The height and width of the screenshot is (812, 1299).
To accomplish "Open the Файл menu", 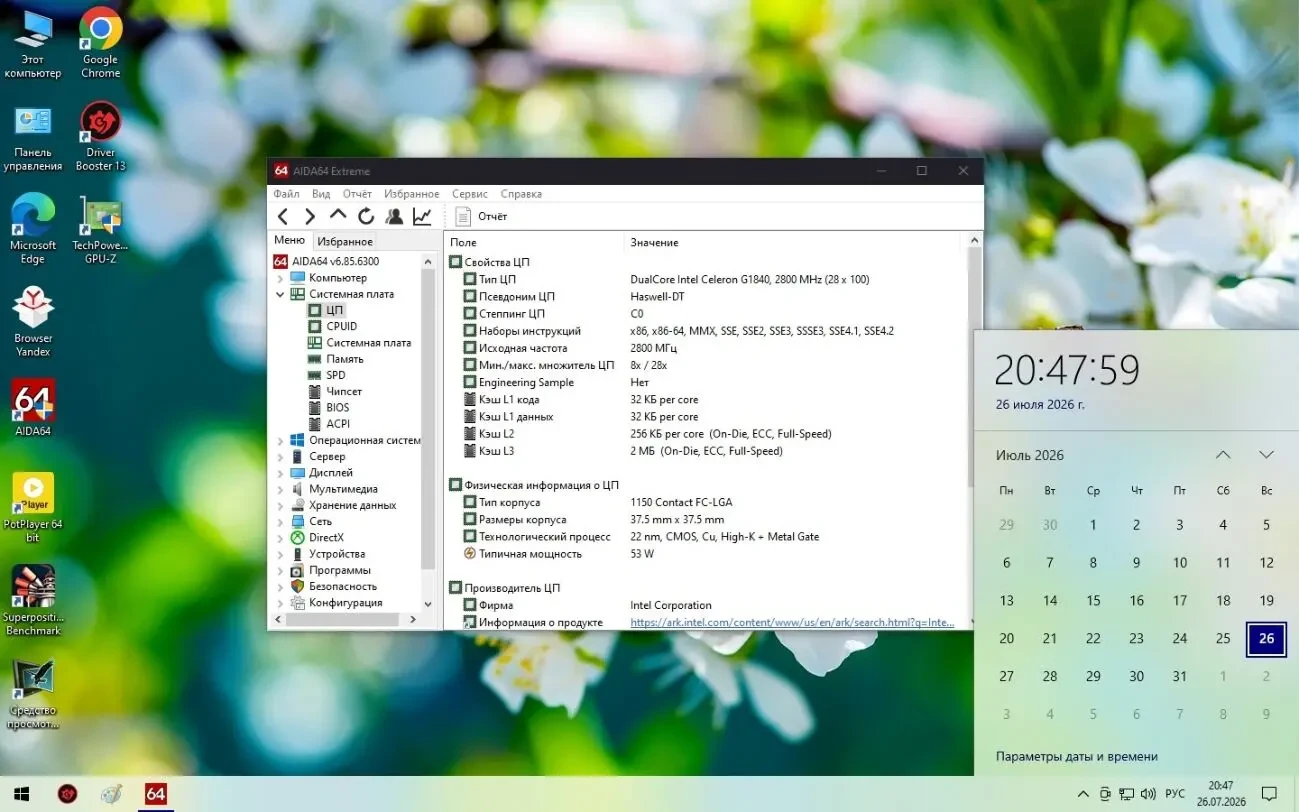I will click(286, 194).
